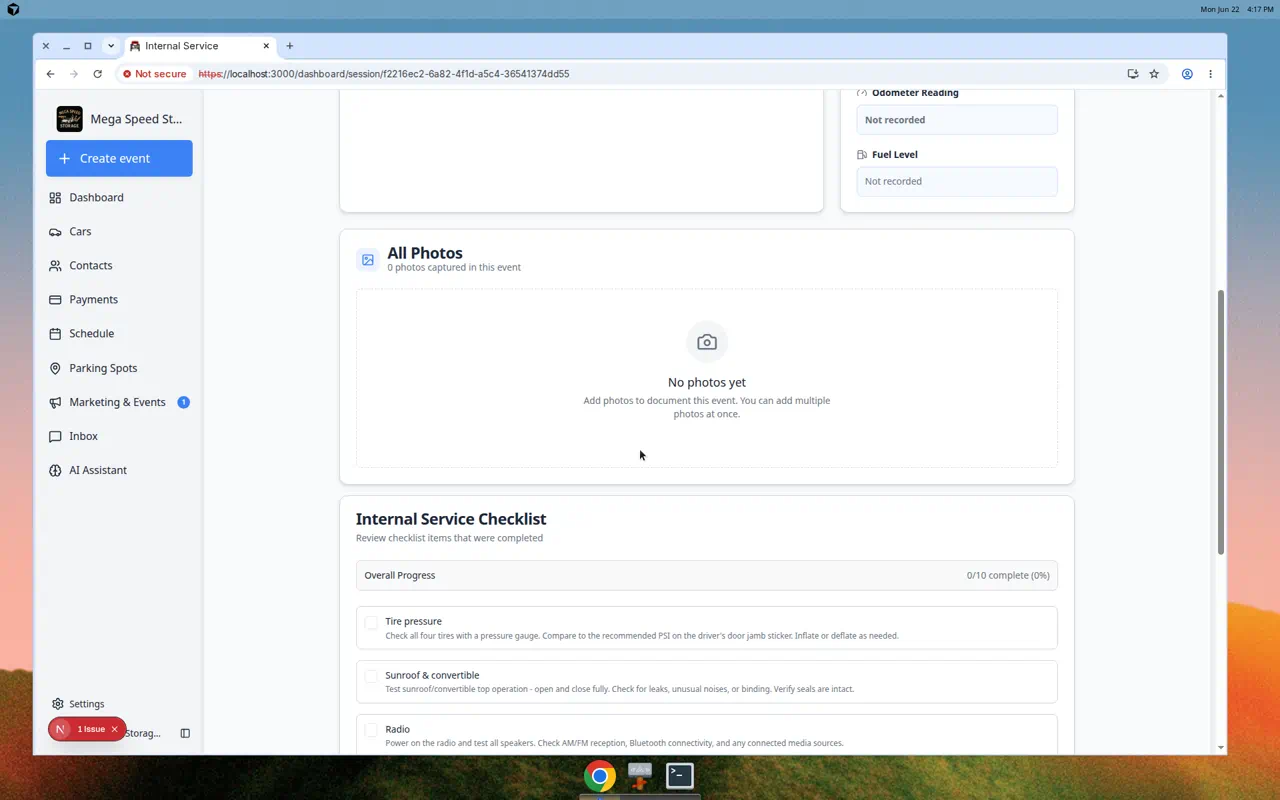Click the Not secure warning chip
This screenshot has width=1280, height=800.
(x=154, y=74)
